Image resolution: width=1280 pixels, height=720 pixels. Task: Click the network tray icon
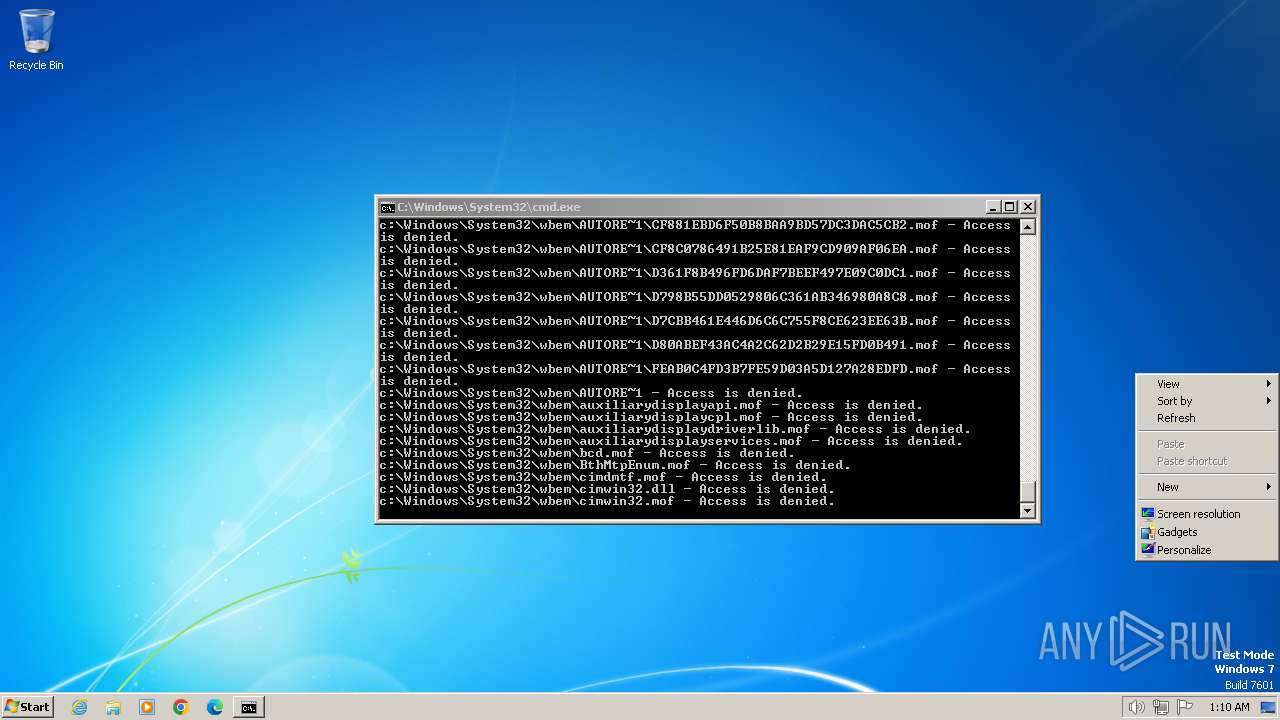[x=1161, y=707]
